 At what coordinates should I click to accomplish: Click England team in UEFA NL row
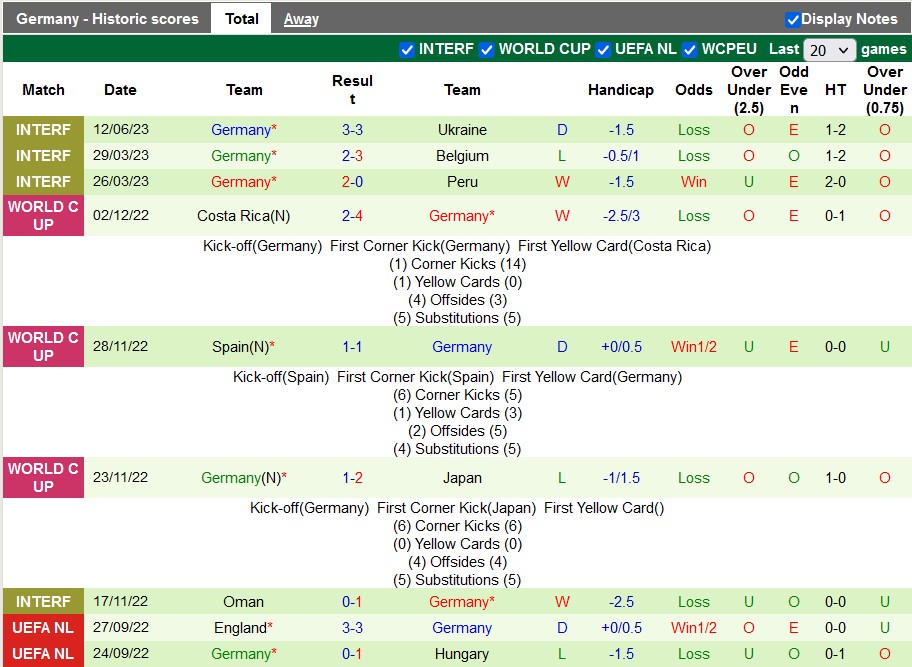click(x=240, y=628)
